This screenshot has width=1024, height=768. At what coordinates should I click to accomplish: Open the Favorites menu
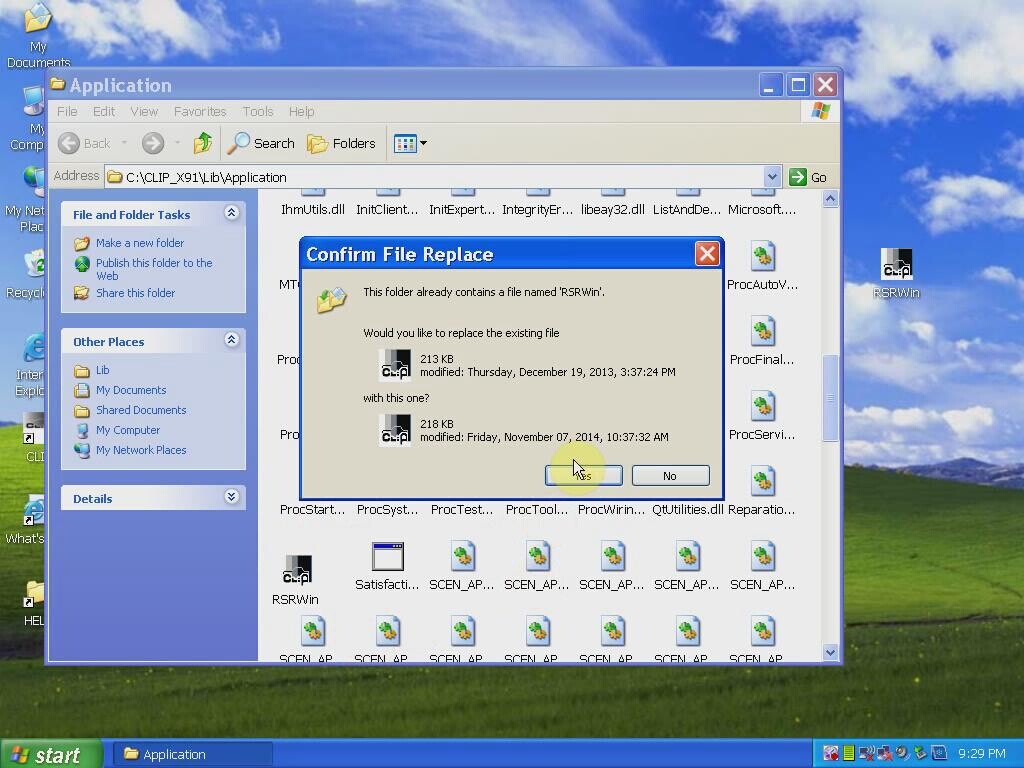pyautogui.click(x=200, y=111)
